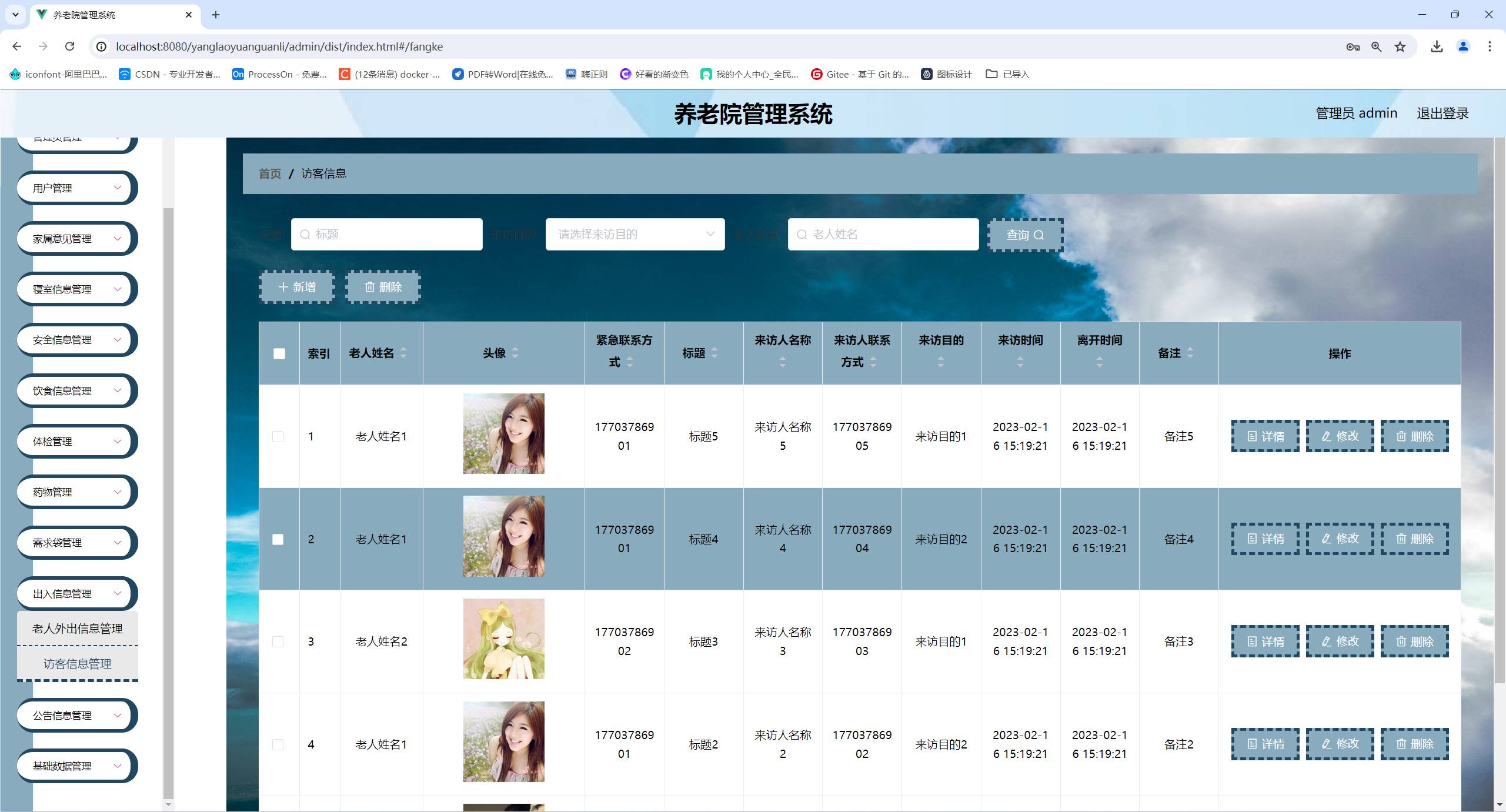The image size is (1506, 812).
Task: Click the trash icon on 删除 button
Action: click(x=370, y=287)
